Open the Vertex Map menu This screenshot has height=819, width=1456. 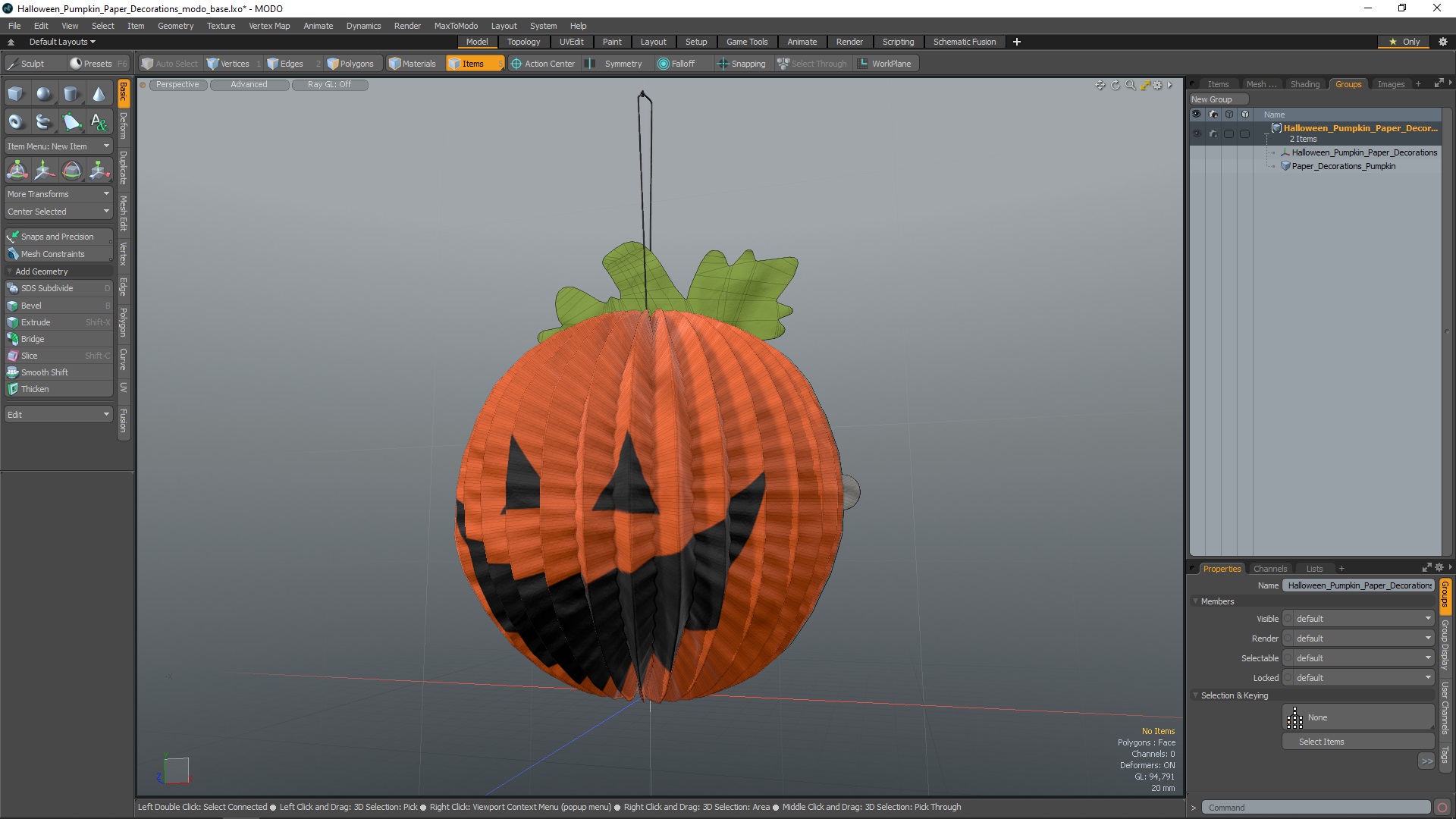tap(269, 26)
